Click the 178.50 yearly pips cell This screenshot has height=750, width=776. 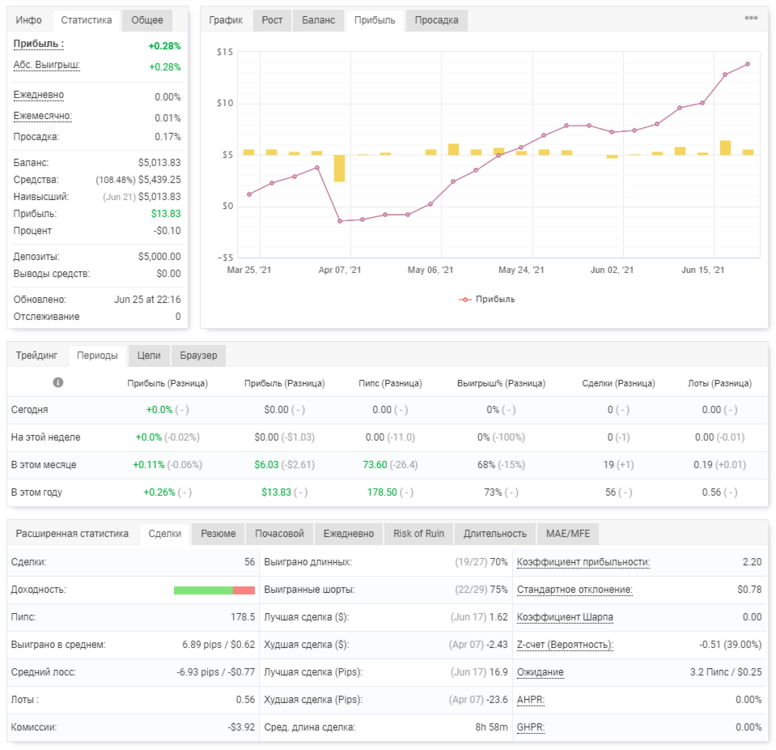[x=382, y=493]
